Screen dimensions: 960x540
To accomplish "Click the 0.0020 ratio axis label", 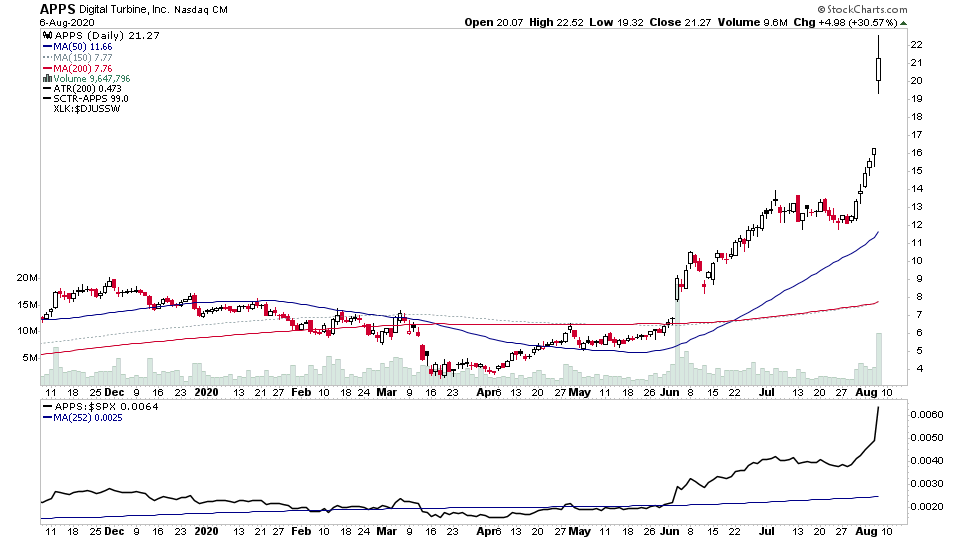I will click(x=927, y=506).
